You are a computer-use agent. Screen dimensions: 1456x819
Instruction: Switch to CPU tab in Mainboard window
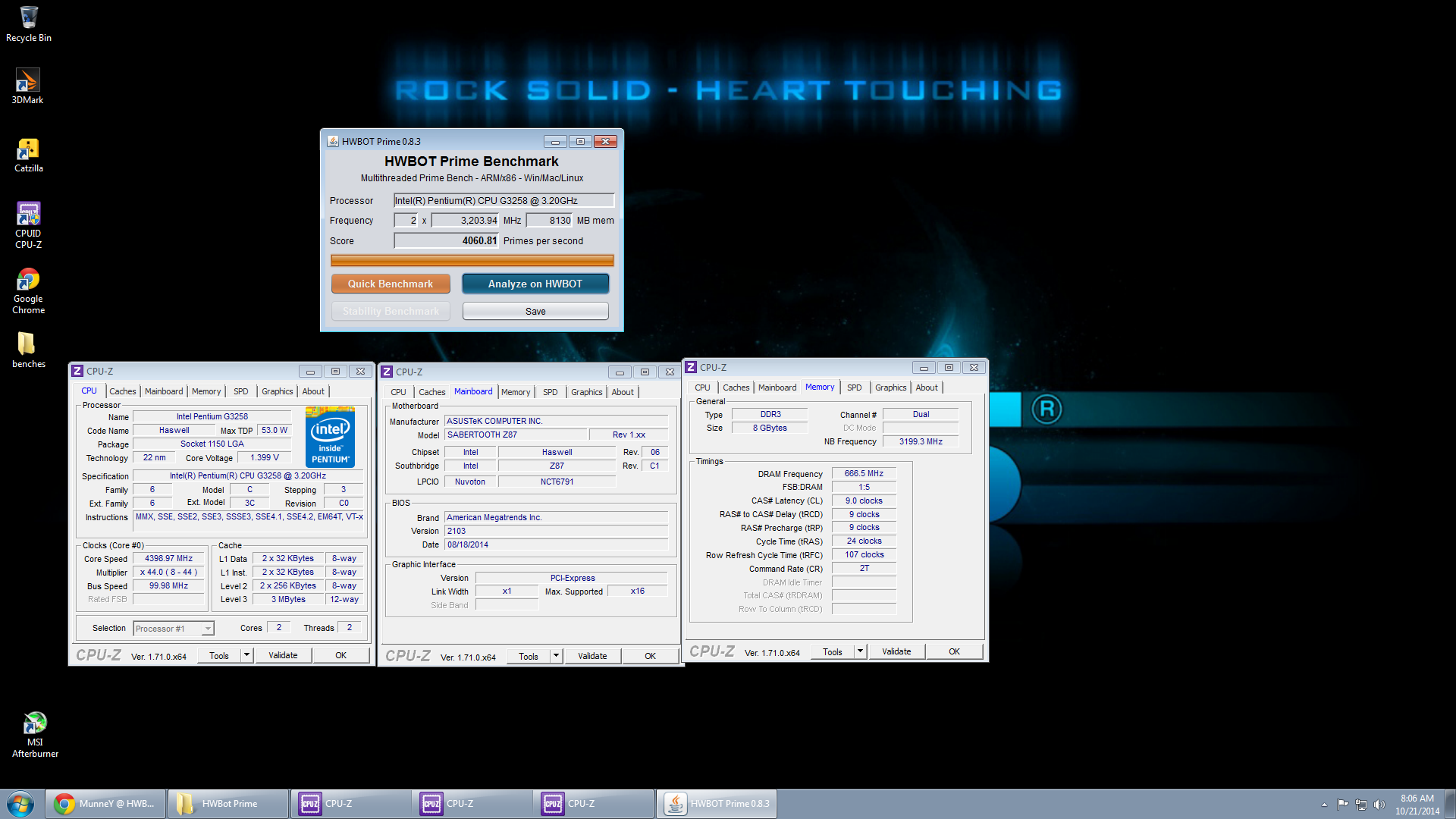click(399, 392)
